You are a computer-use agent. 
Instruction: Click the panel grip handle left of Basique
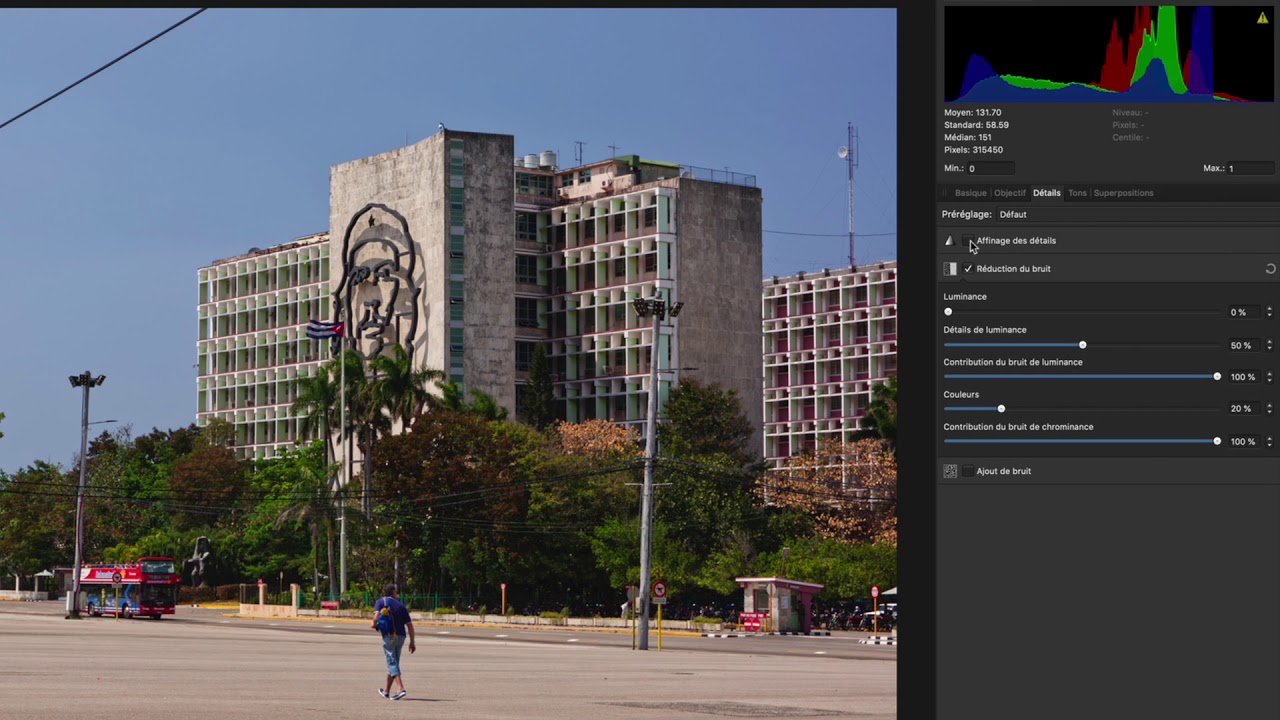[x=946, y=193]
